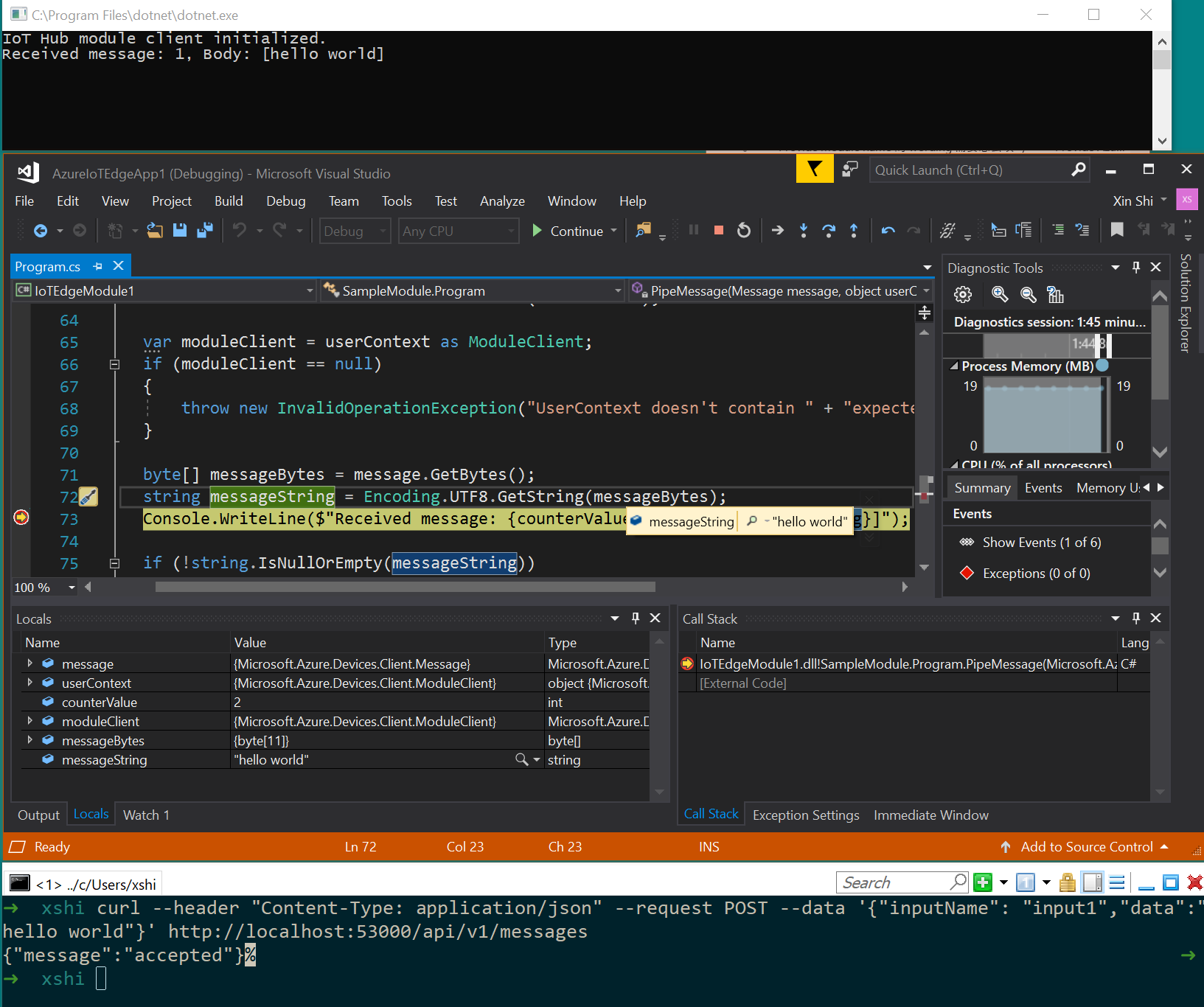The image size is (1204, 1007).
Task: Open Diagnostic Tools settings gear
Action: coord(962,294)
